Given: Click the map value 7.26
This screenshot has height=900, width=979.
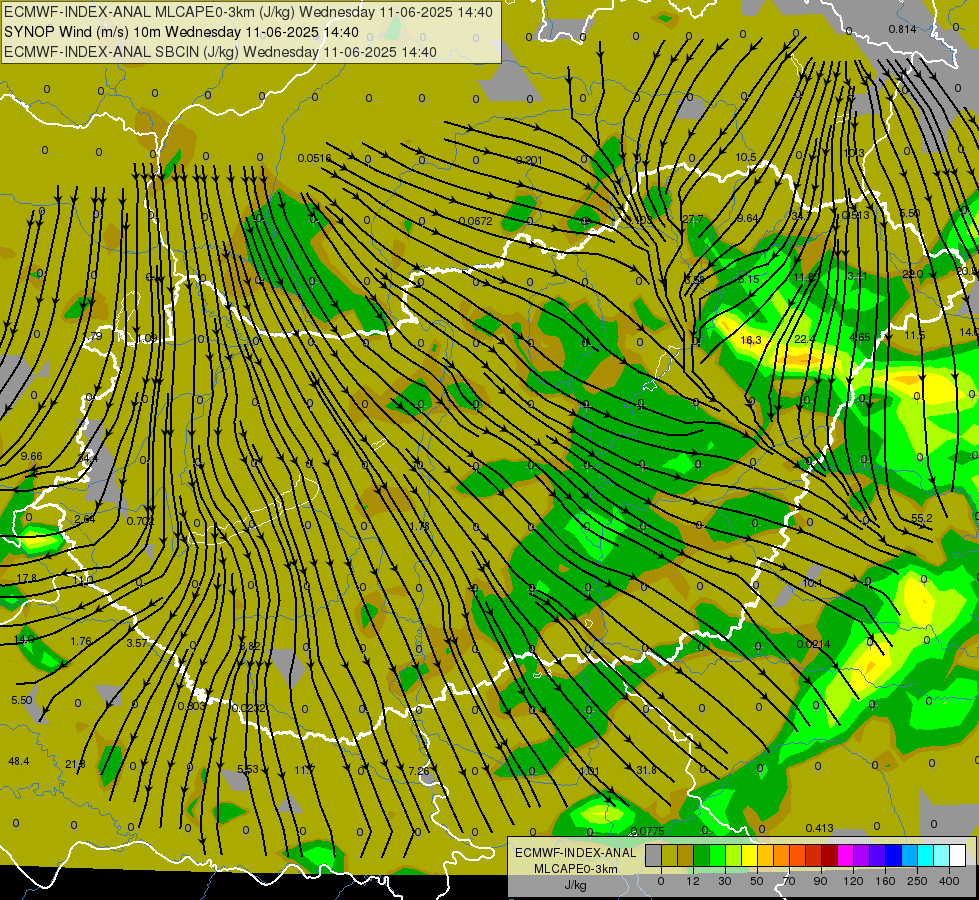Looking at the screenshot, I should point(419,771).
